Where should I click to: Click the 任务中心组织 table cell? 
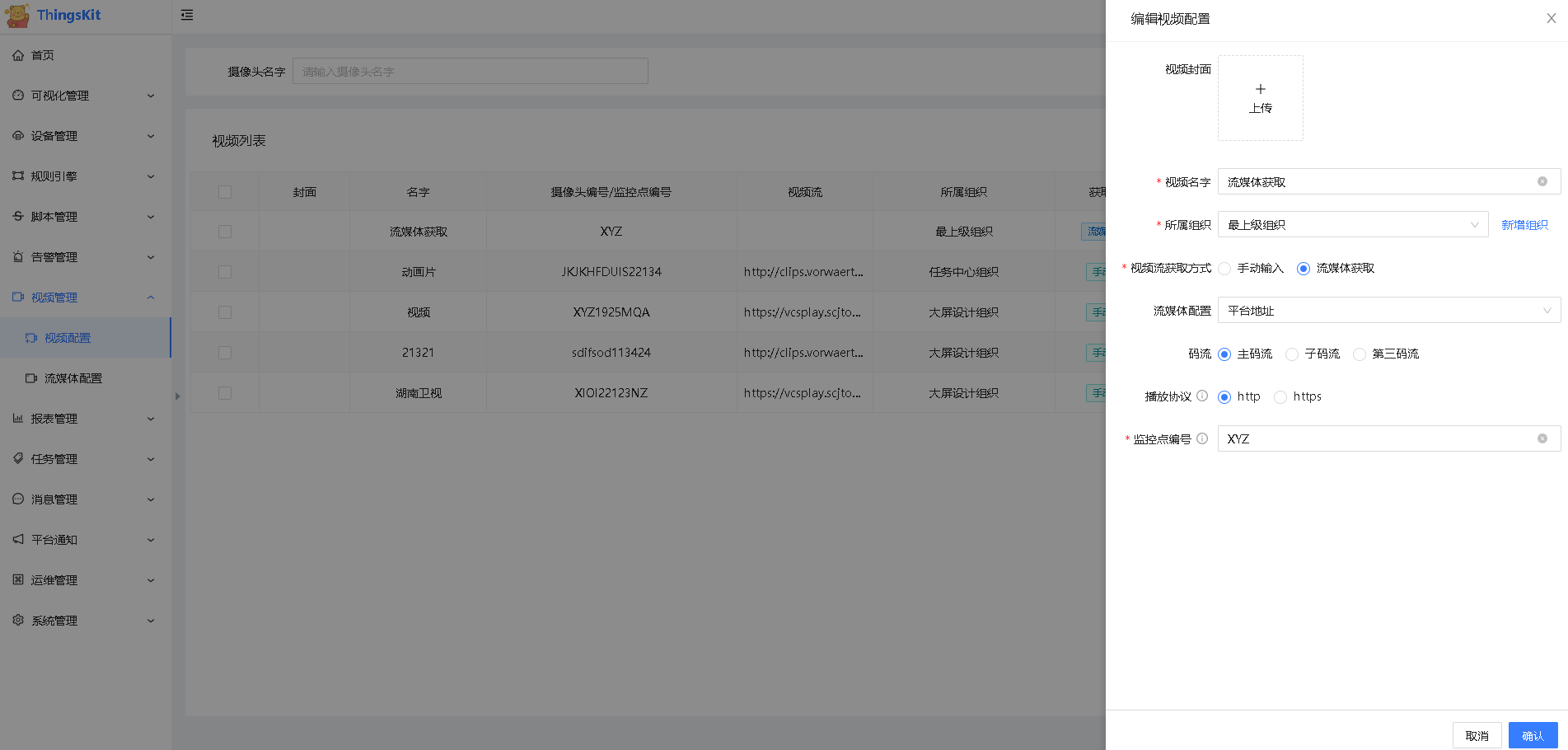[963, 272]
